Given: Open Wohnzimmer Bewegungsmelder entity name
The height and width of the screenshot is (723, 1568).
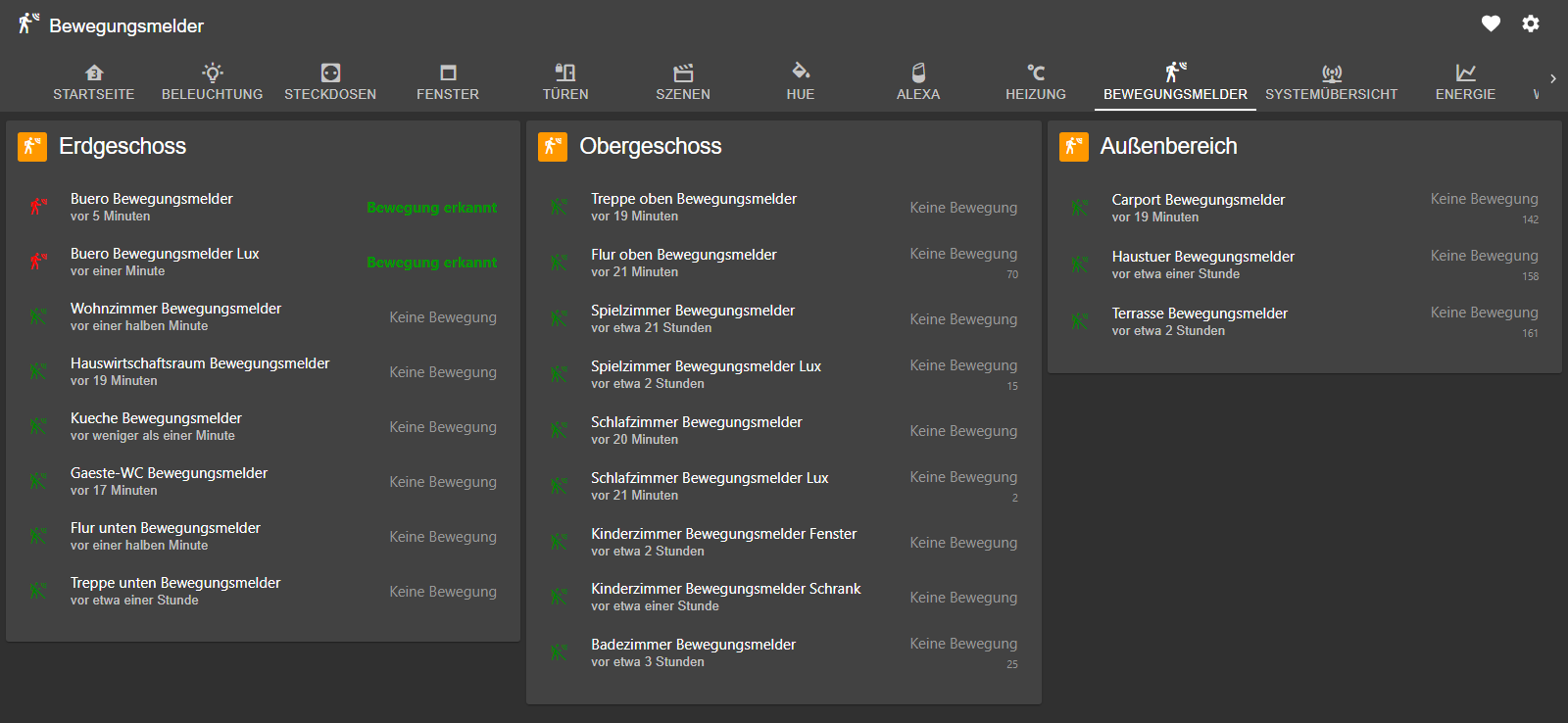Looking at the screenshot, I should pos(175,309).
